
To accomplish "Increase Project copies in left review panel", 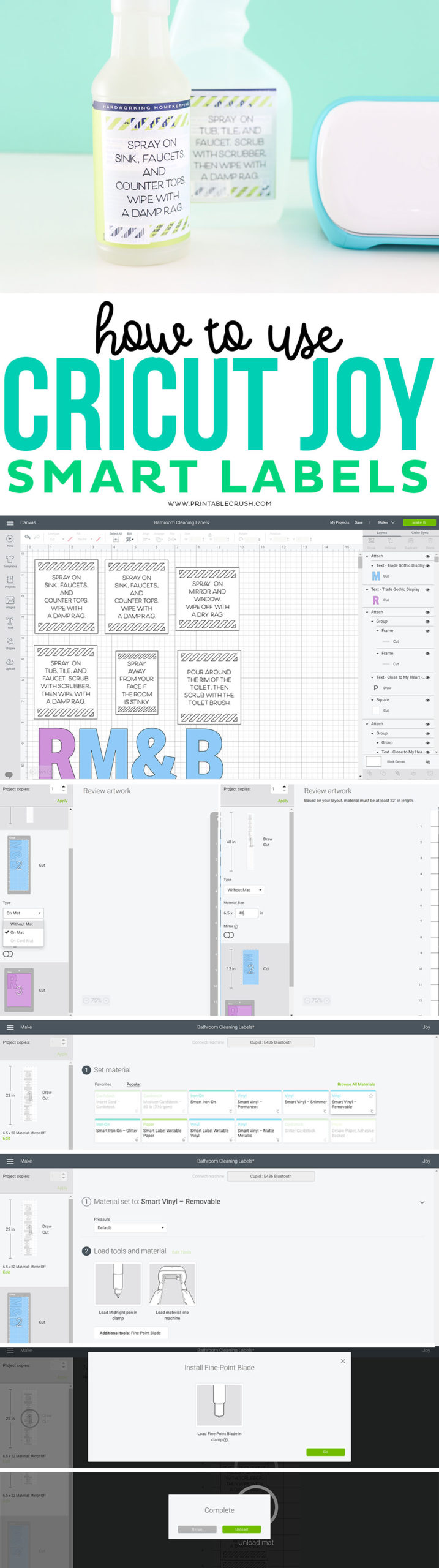I will point(64,786).
